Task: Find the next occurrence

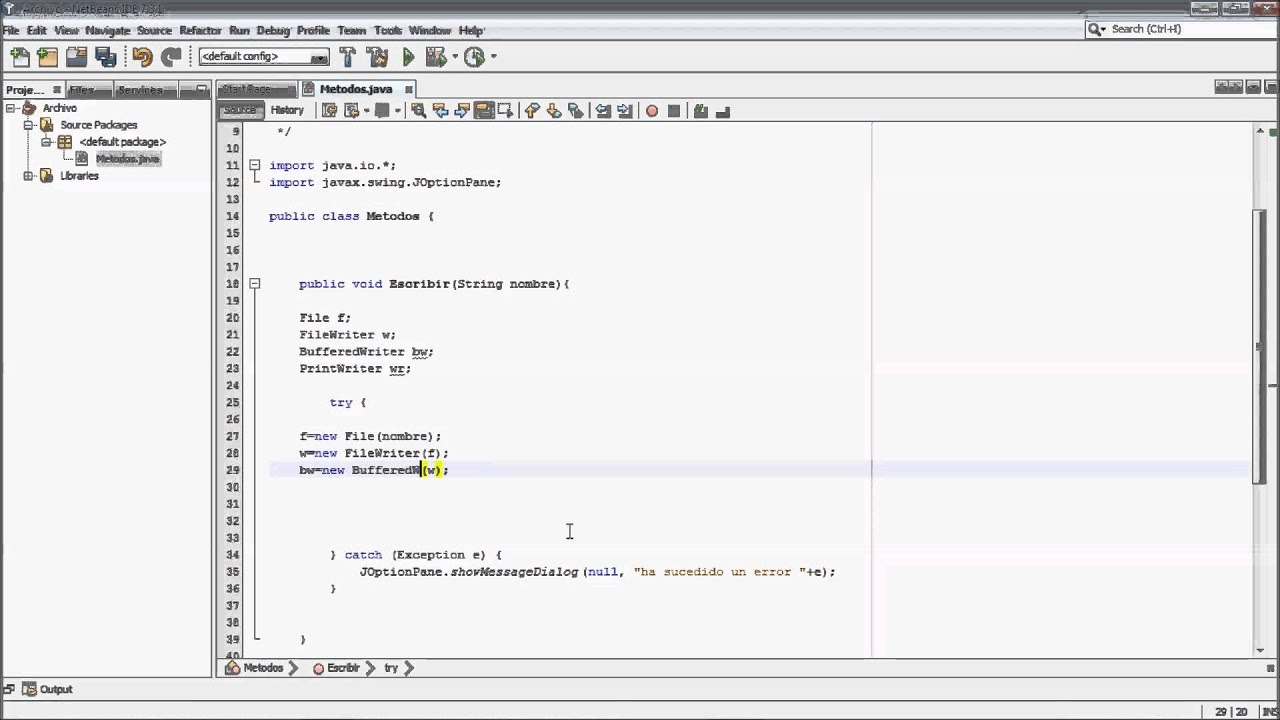Action: (x=462, y=111)
